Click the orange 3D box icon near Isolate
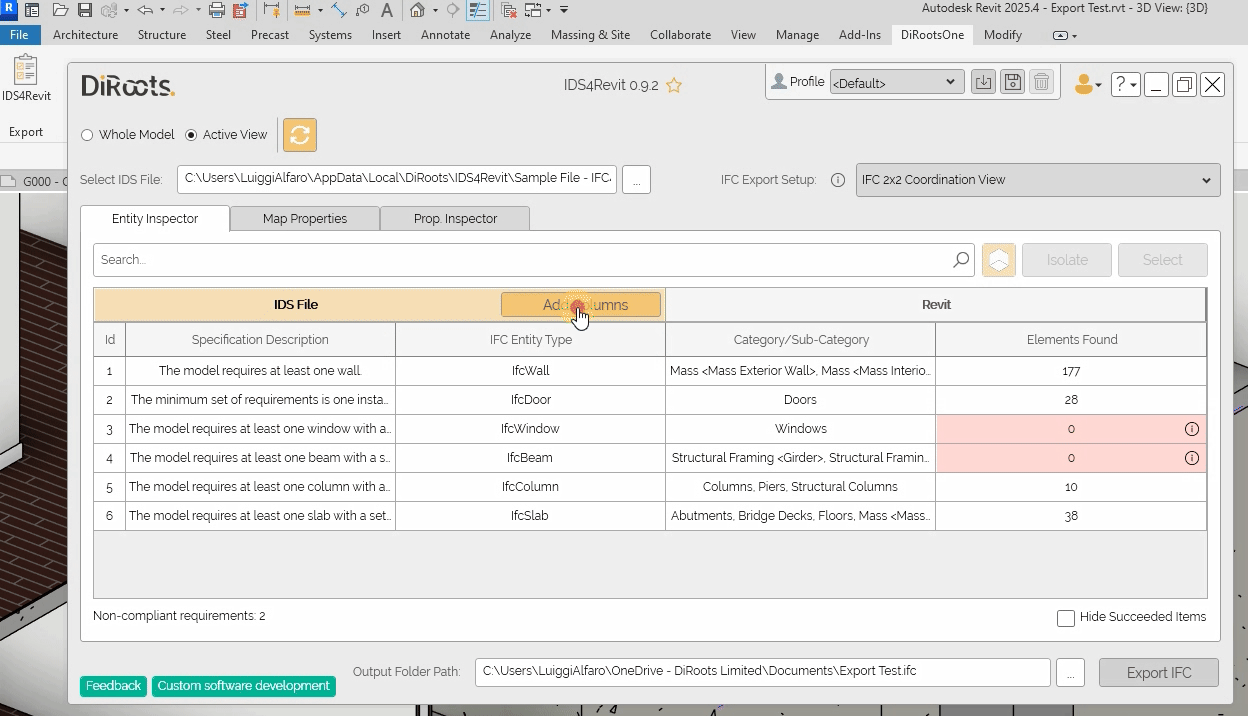1248x716 pixels. (x=999, y=260)
